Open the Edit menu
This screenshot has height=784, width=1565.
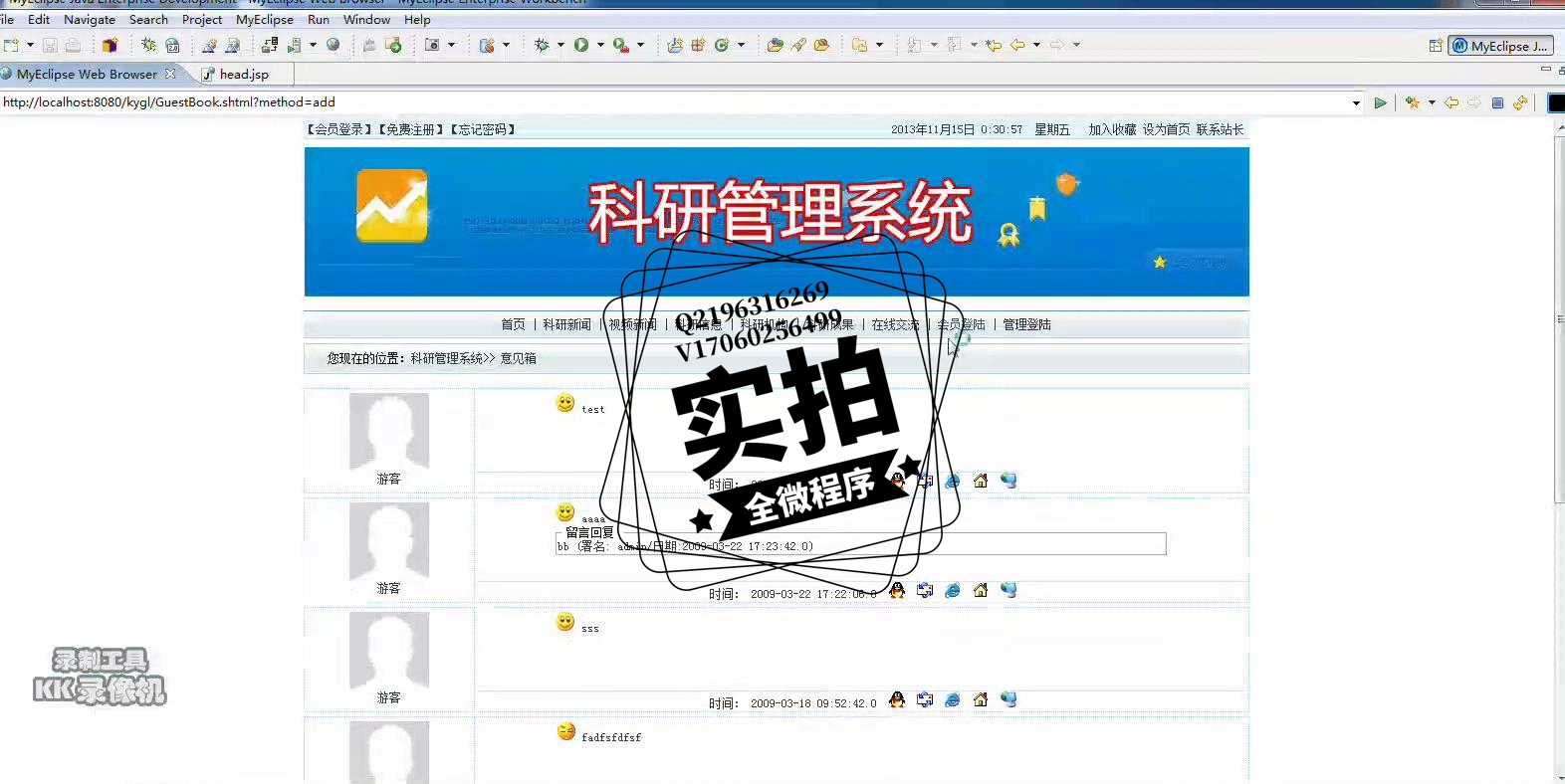(x=39, y=19)
